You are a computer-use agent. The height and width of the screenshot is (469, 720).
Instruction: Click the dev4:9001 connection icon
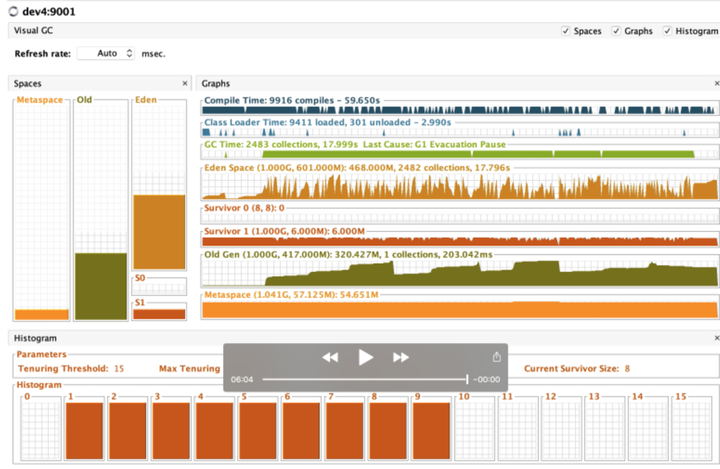(11, 9)
